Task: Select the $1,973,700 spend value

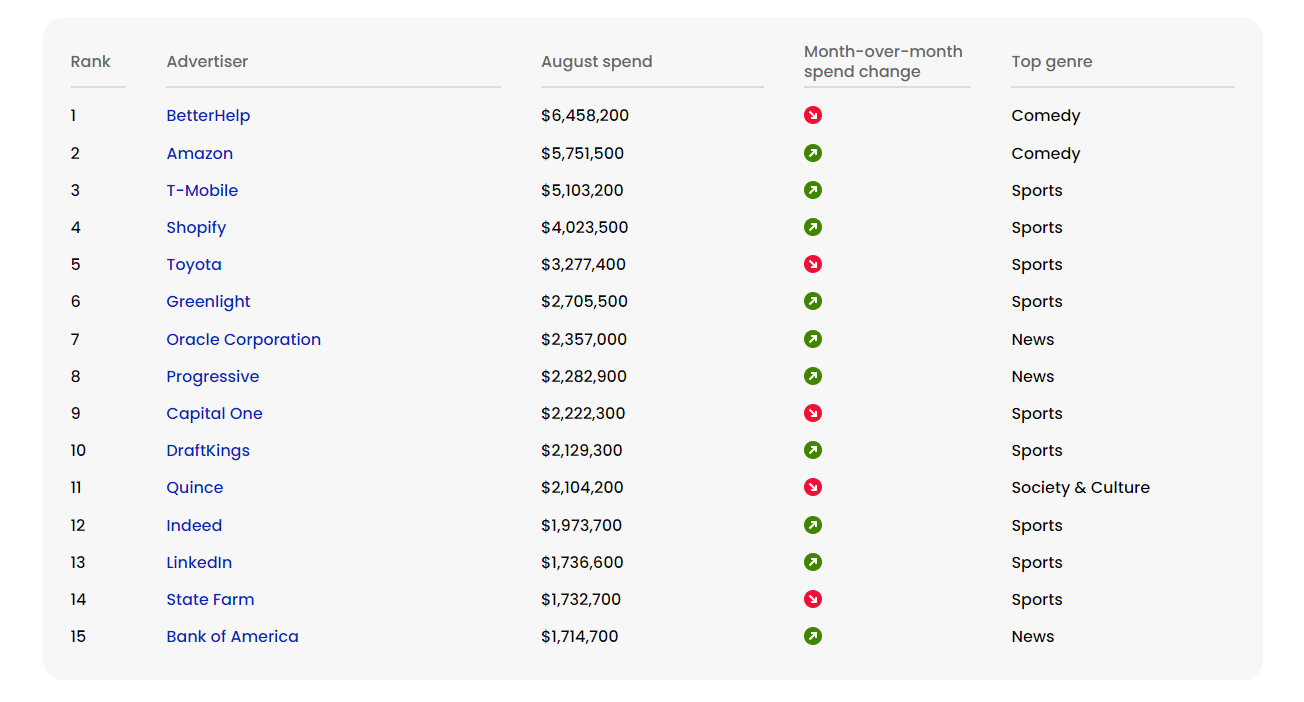Action: (x=580, y=525)
